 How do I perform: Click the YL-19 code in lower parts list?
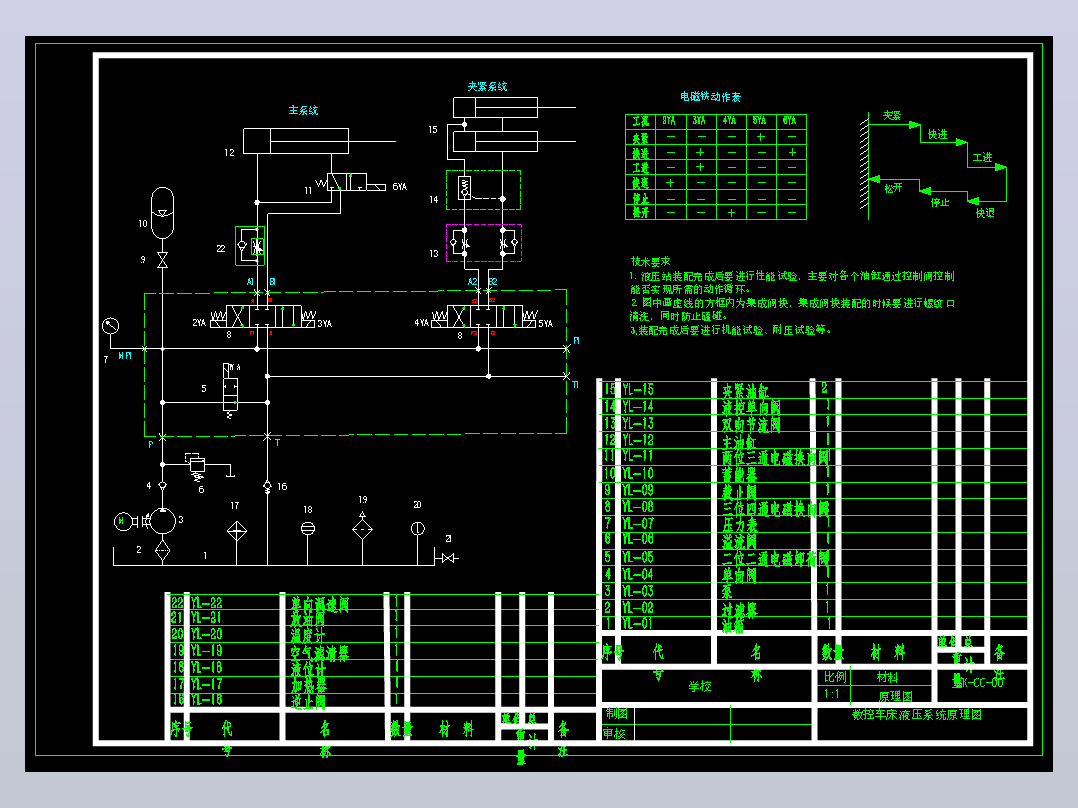click(206, 651)
